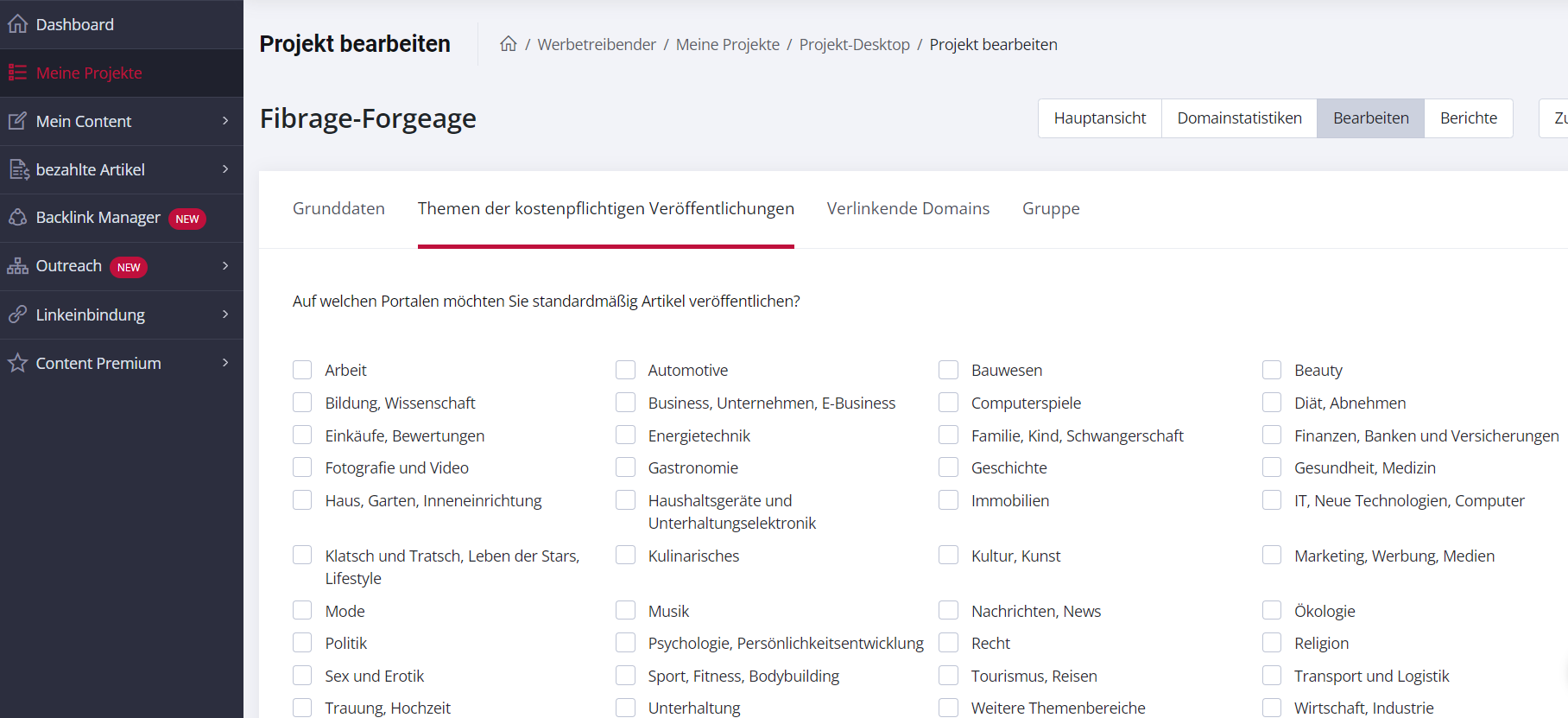
Task: Follow the Werbetreibender breadcrumb link
Action: tap(597, 44)
